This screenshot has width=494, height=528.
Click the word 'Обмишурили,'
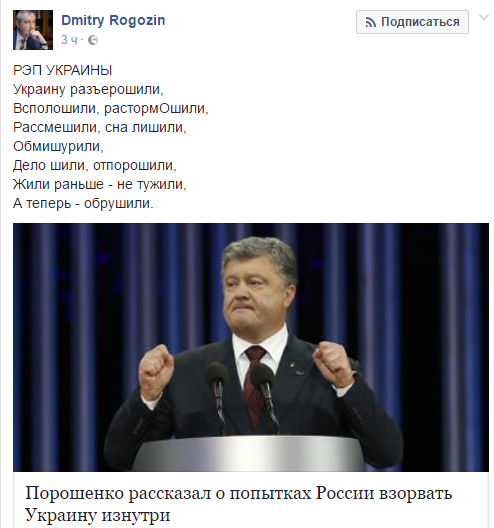pyautogui.click(x=58, y=146)
